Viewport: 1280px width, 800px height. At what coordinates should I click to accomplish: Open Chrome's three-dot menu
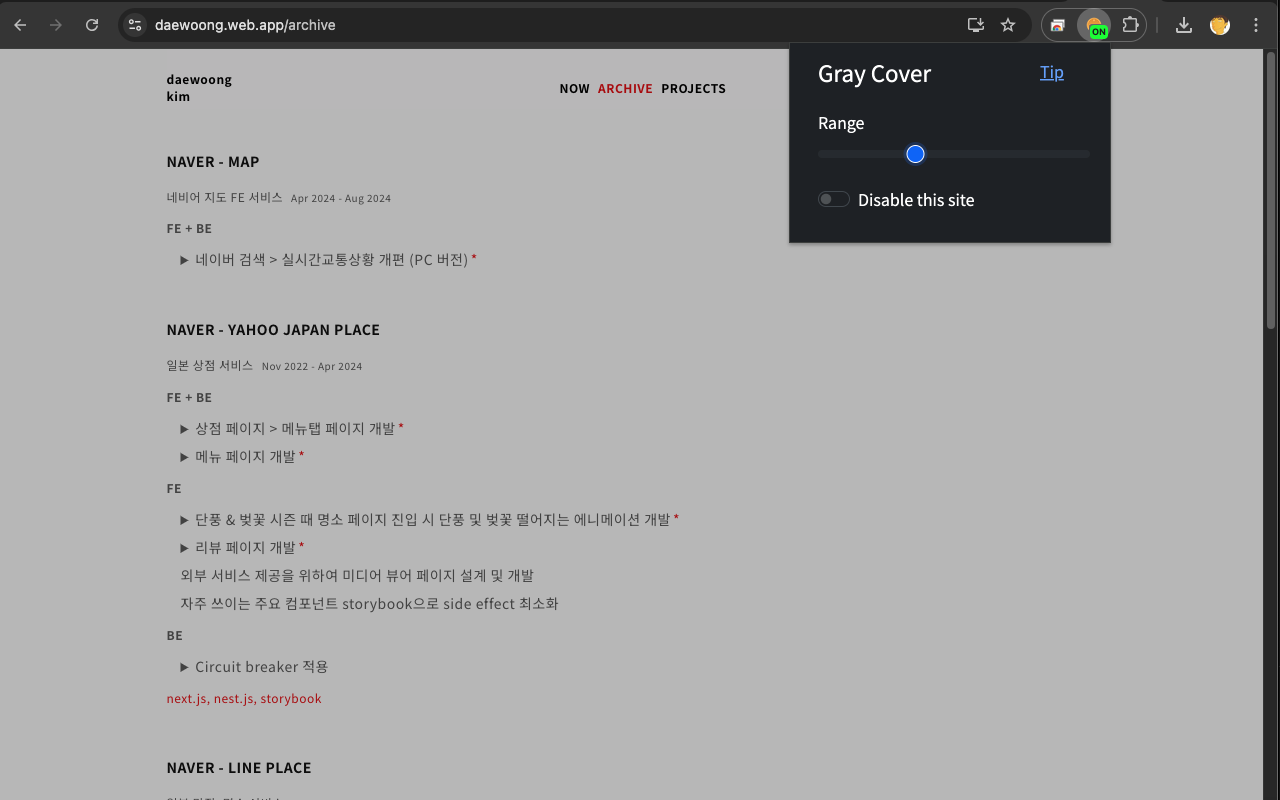click(1256, 25)
